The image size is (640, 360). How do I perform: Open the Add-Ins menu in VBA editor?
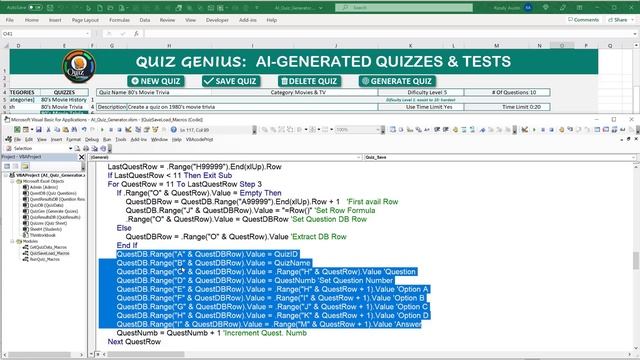click(138, 140)
